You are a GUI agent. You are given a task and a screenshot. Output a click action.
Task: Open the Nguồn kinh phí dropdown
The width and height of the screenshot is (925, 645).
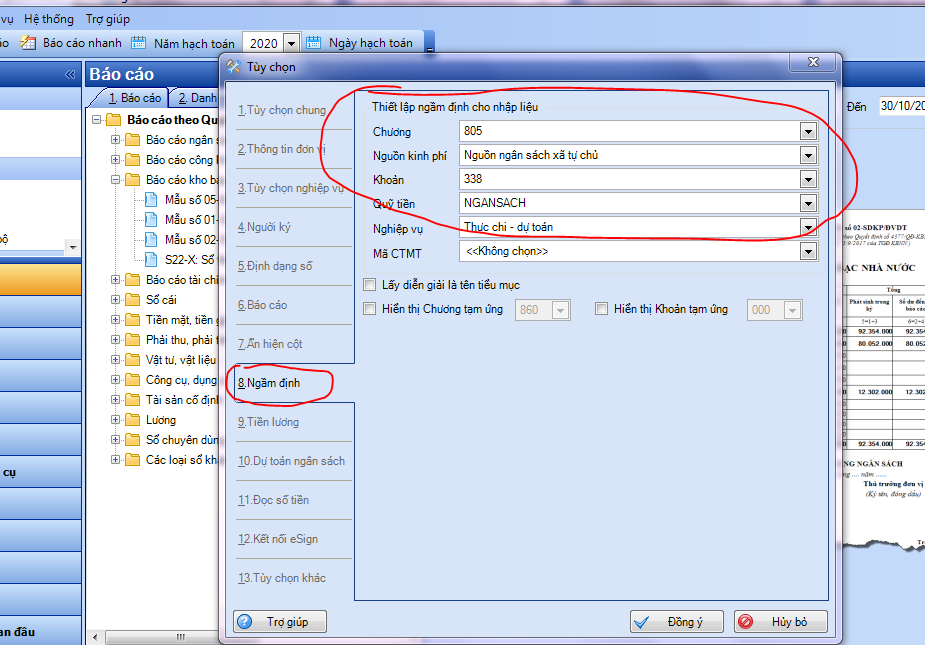[x=808, y=156]
